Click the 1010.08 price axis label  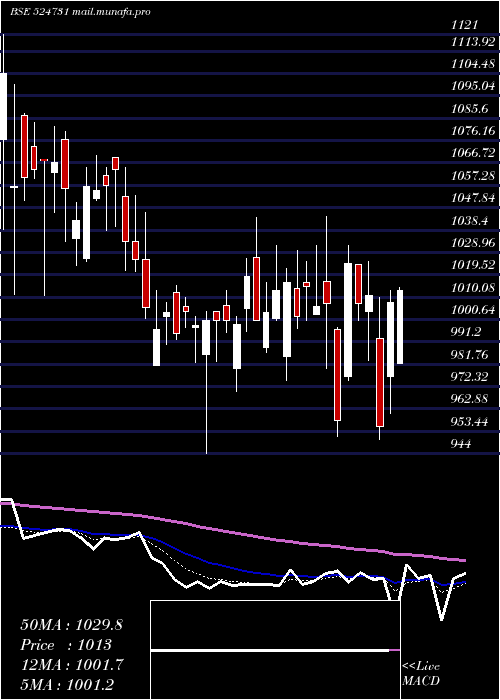click(x=473, y=288)
